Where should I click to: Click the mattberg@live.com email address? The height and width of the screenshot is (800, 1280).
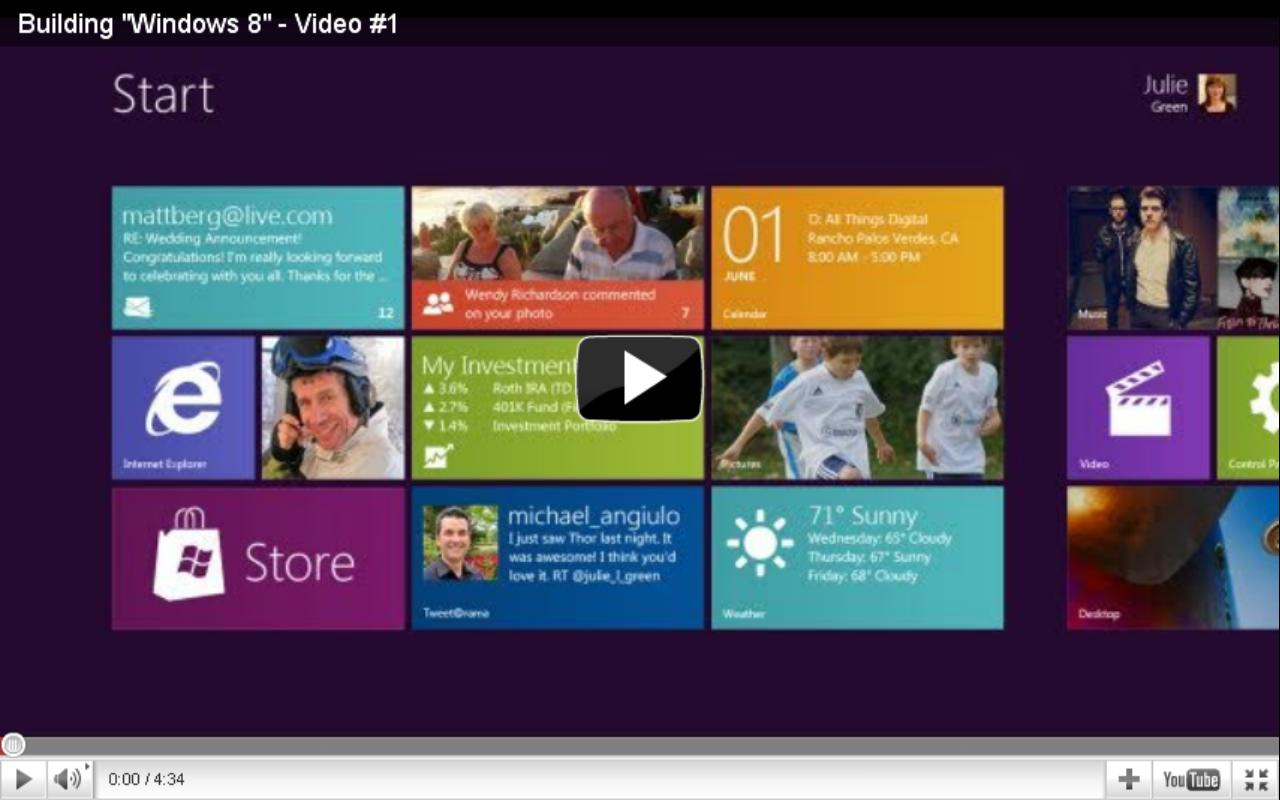click(x=227, y=216)
